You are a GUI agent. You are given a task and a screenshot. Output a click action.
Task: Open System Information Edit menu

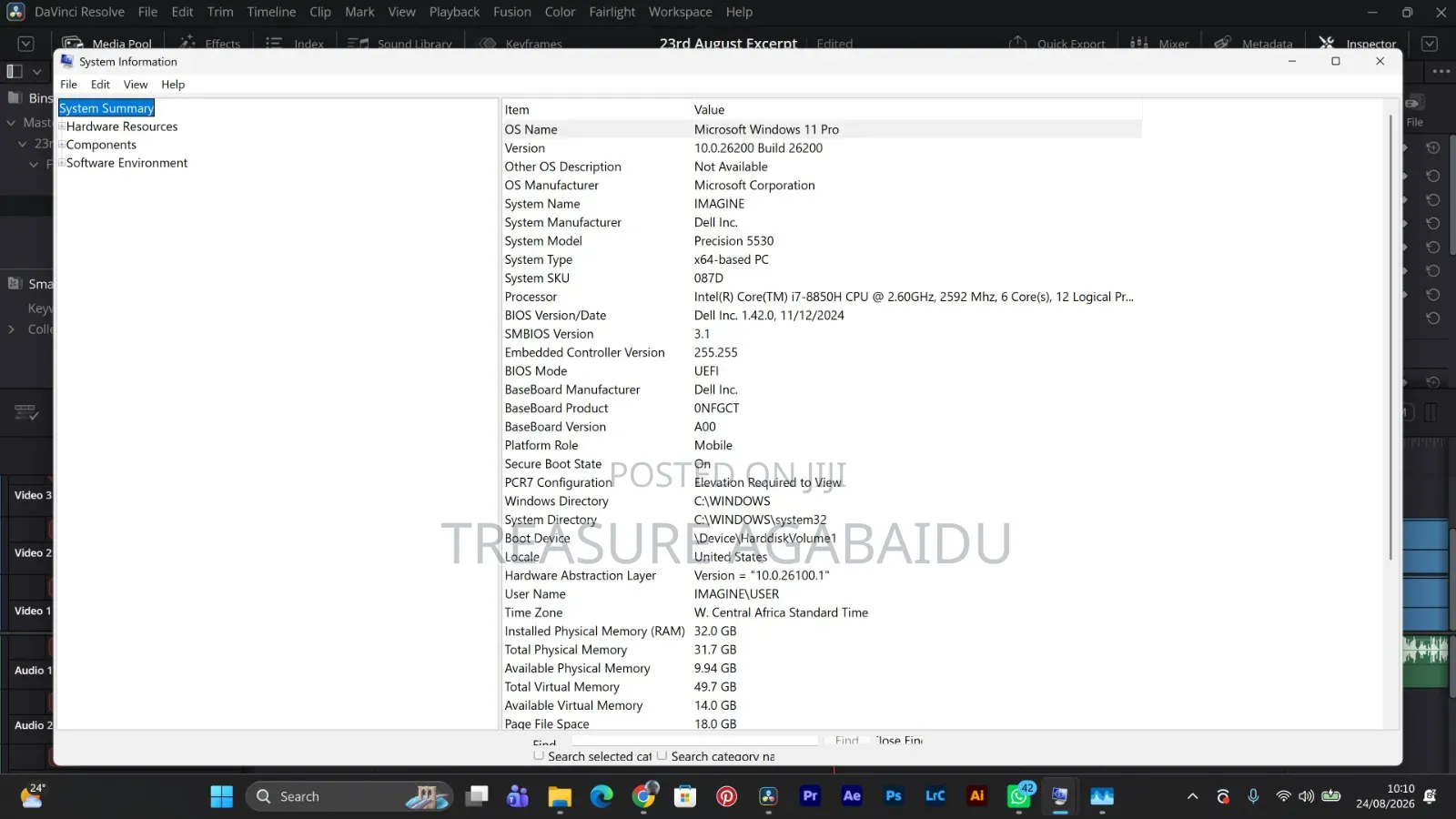pyautogui.click(x=100, y=85)
